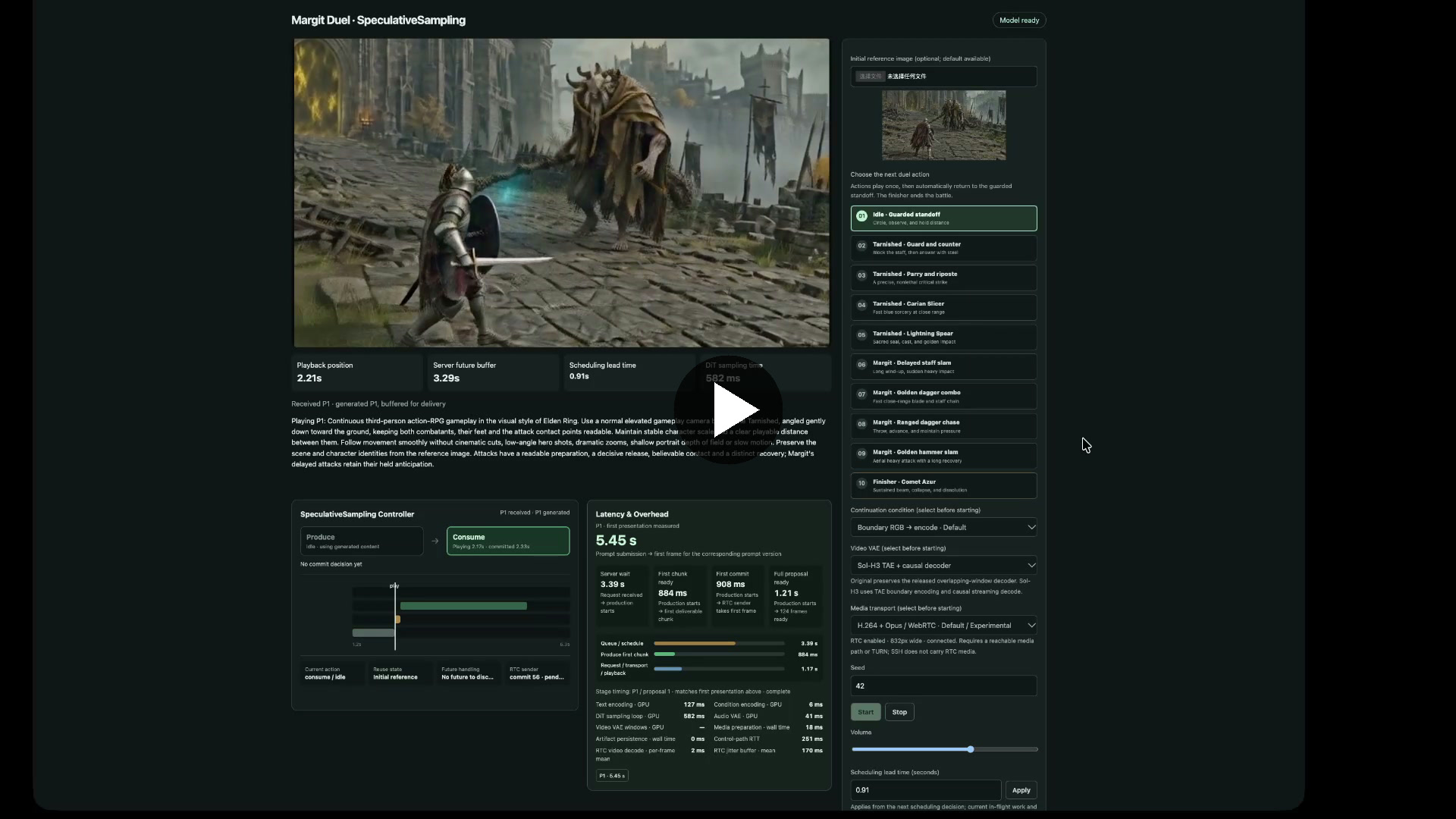Image resolution: width=1456 pixels, height=819 pixels.
Task: Click the Start button
Action: point(865,712)
